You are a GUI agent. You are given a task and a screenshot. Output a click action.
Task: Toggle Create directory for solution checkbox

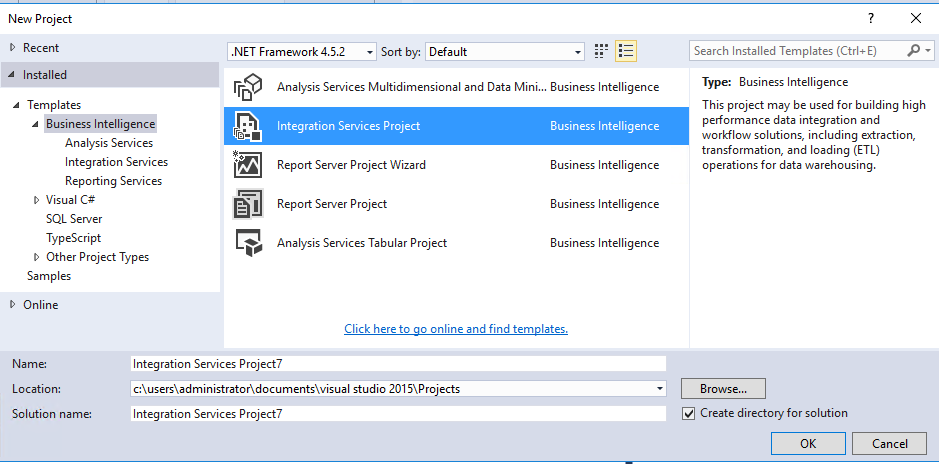tap(688, 414)
